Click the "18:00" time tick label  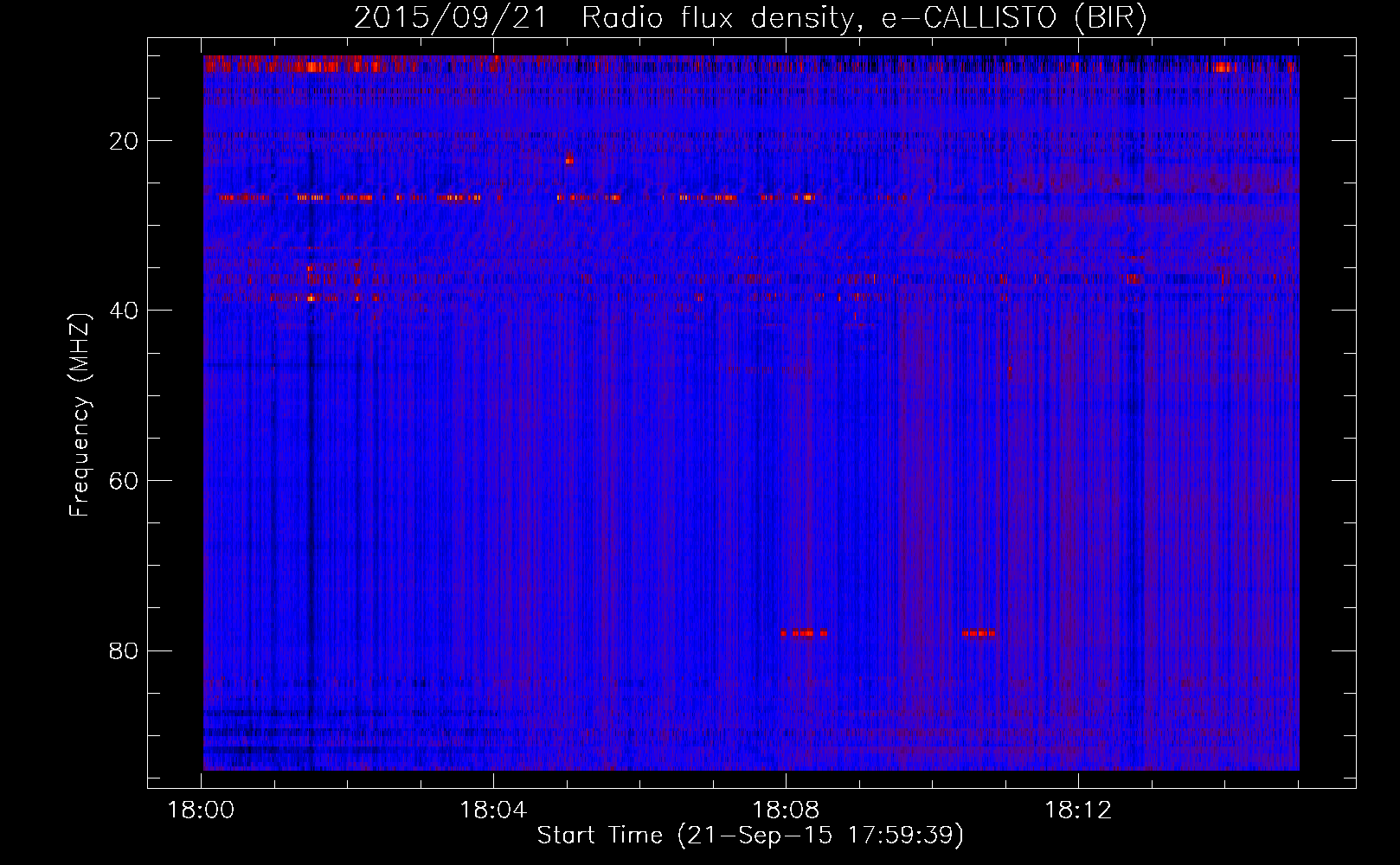click(x=201, y=811)
